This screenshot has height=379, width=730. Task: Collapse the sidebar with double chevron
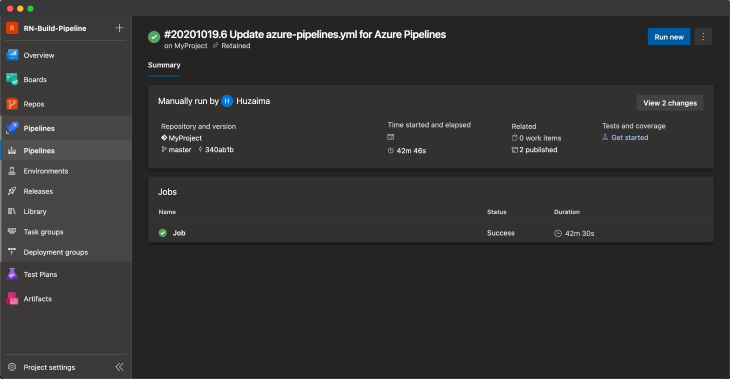120,367
